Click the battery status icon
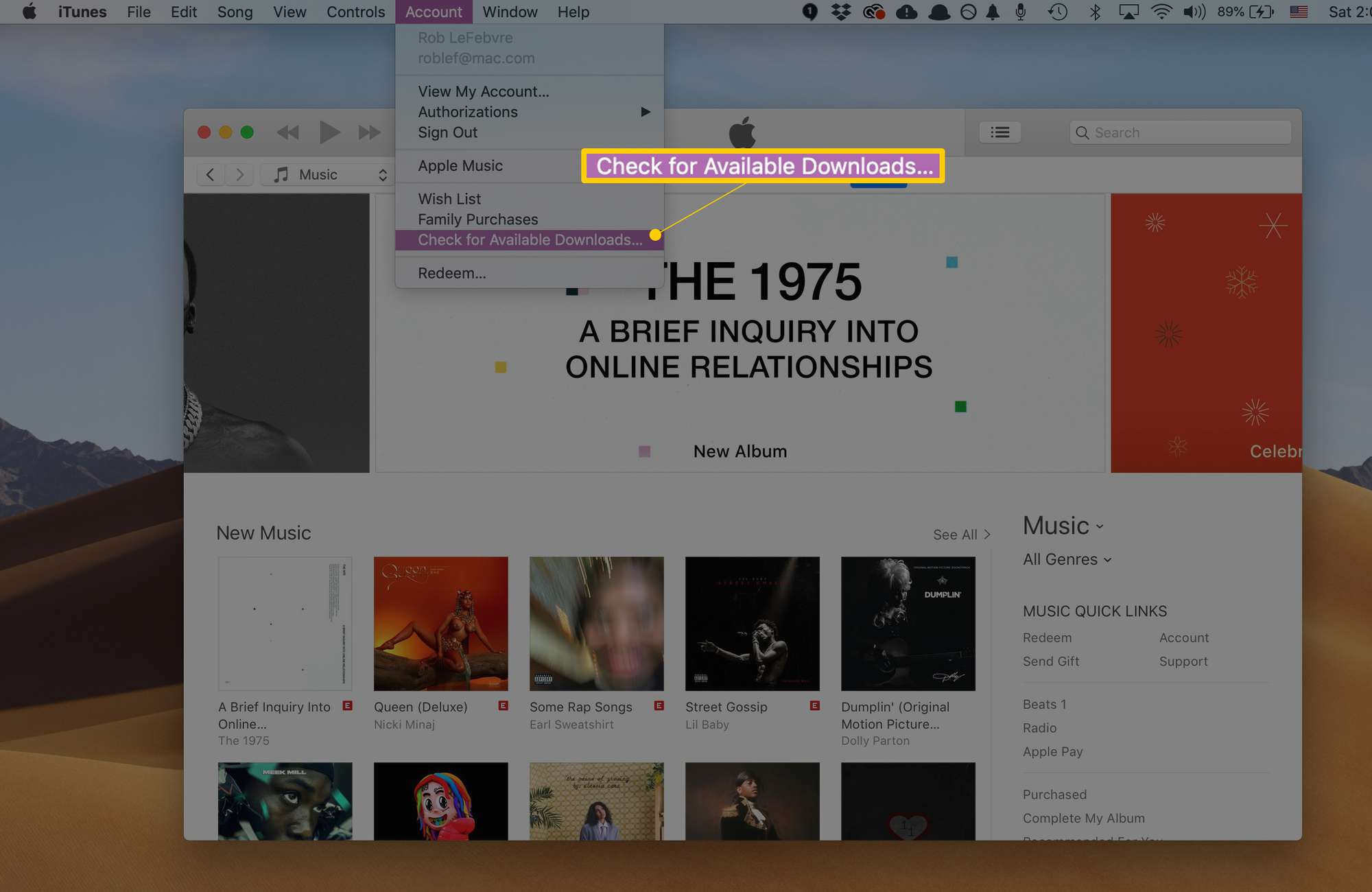1372x892 pixels. click(1262, 12)
